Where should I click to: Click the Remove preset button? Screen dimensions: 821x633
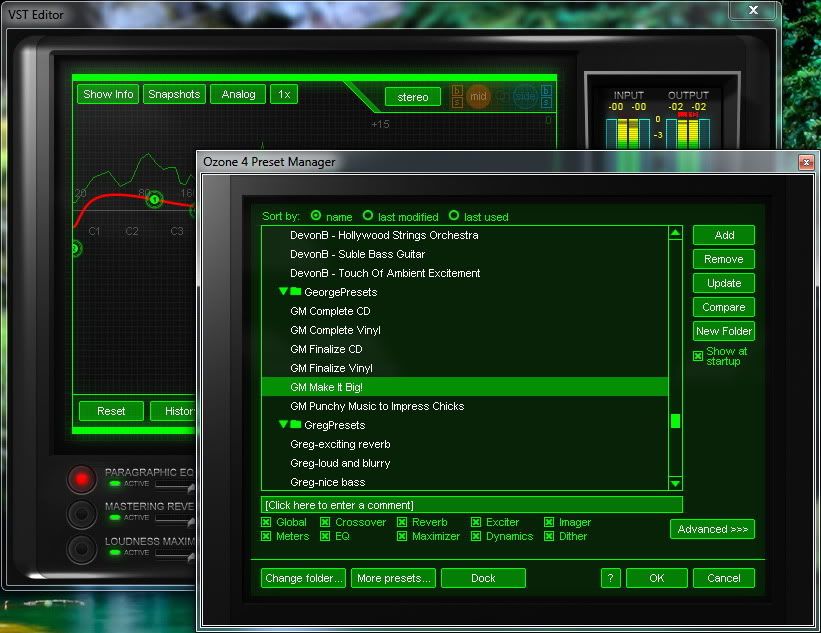point(724,259)
